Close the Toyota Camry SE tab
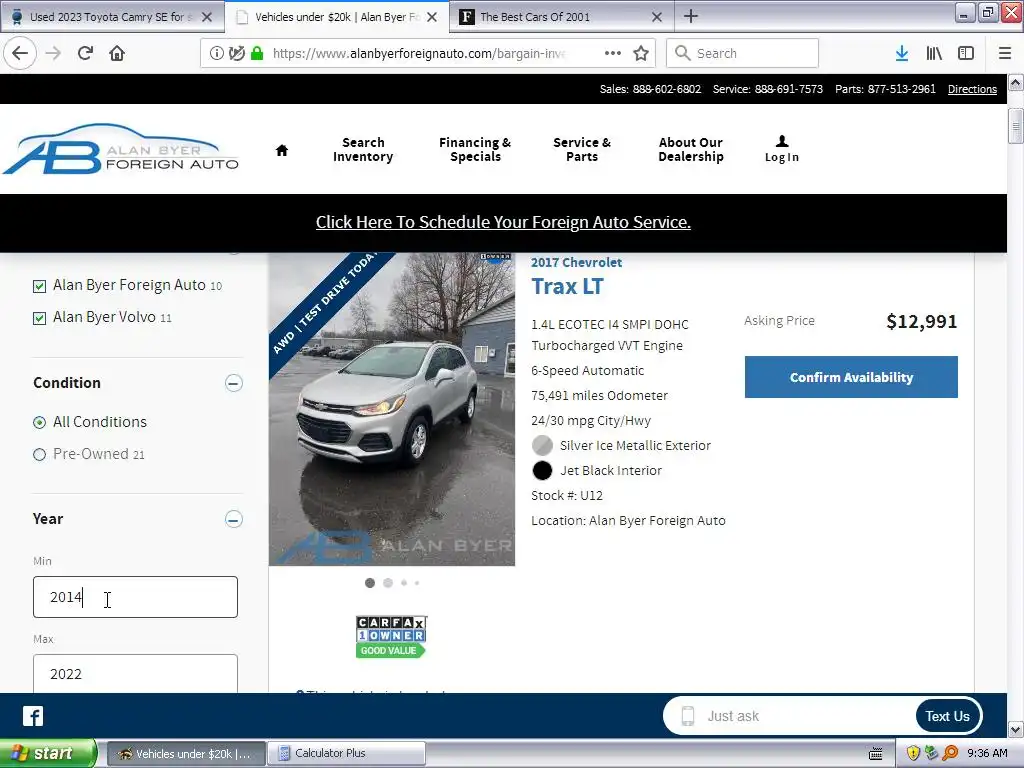The width and height of the screenshot is (1024, 768). click(x=206, y=17)
